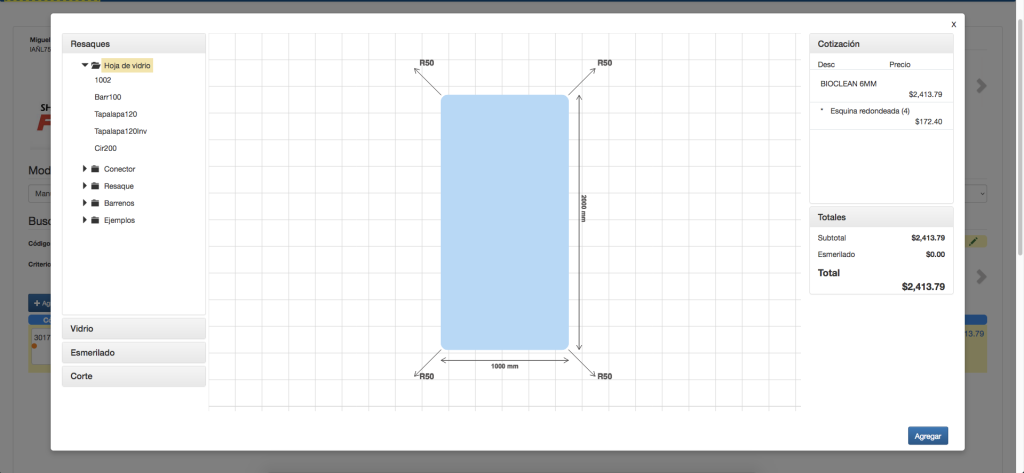The height and width of the screenshot is (473, 1024).
Task: Select the Cir200 template item
Action: tap(105, 148)
